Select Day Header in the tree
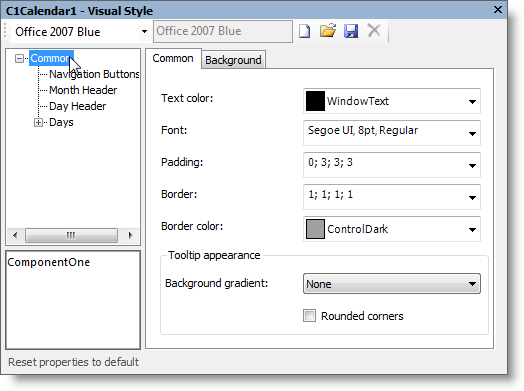This screenshot has width=524, height=391. pos(77,106)
